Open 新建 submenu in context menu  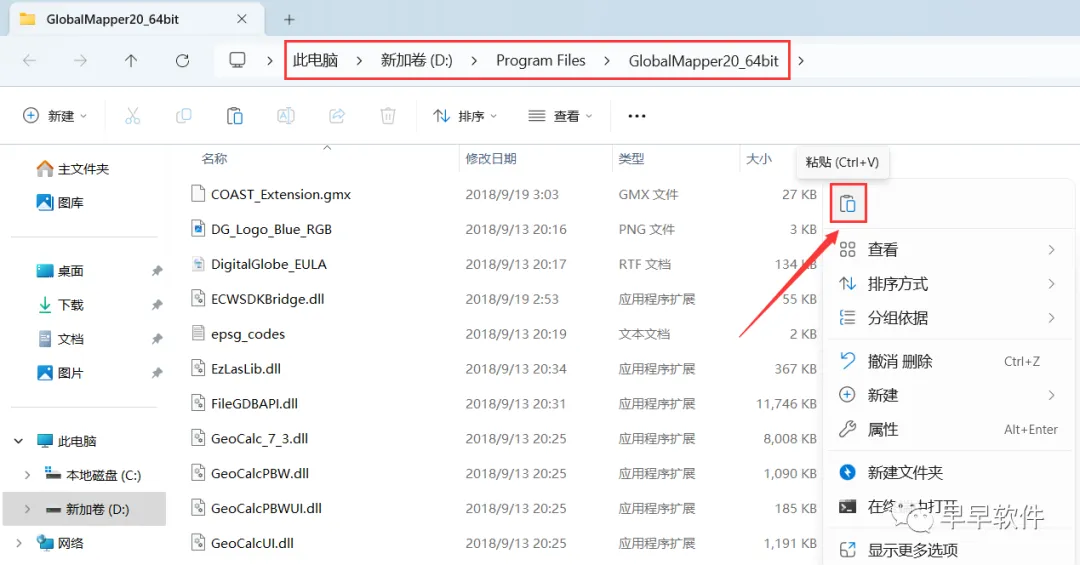click(948, 395)
